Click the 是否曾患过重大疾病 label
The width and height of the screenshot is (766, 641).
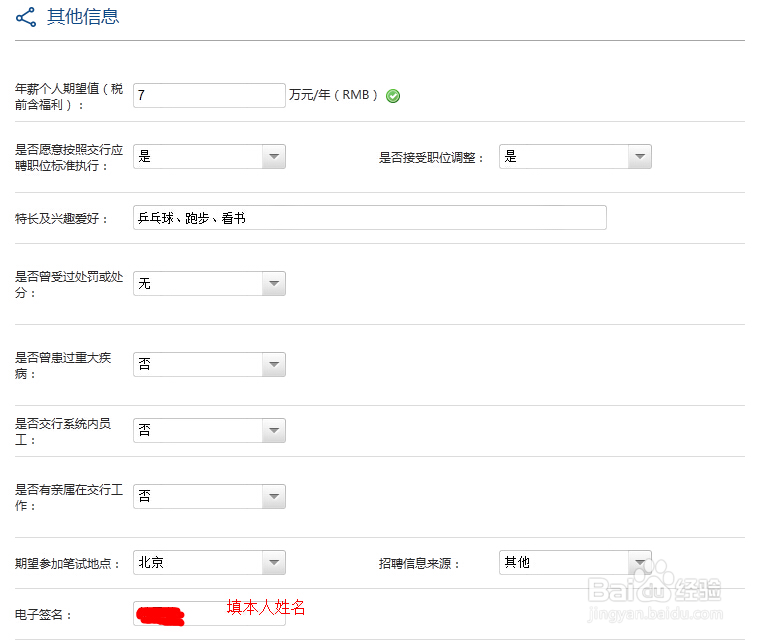(x=63, y=365)
